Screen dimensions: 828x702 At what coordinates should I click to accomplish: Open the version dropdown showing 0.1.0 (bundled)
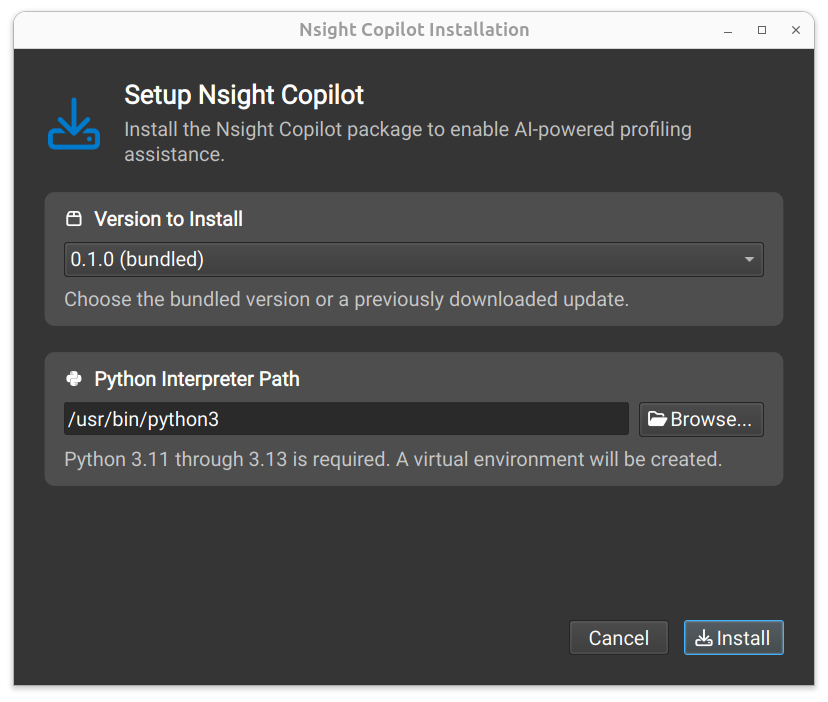[413, 259]
